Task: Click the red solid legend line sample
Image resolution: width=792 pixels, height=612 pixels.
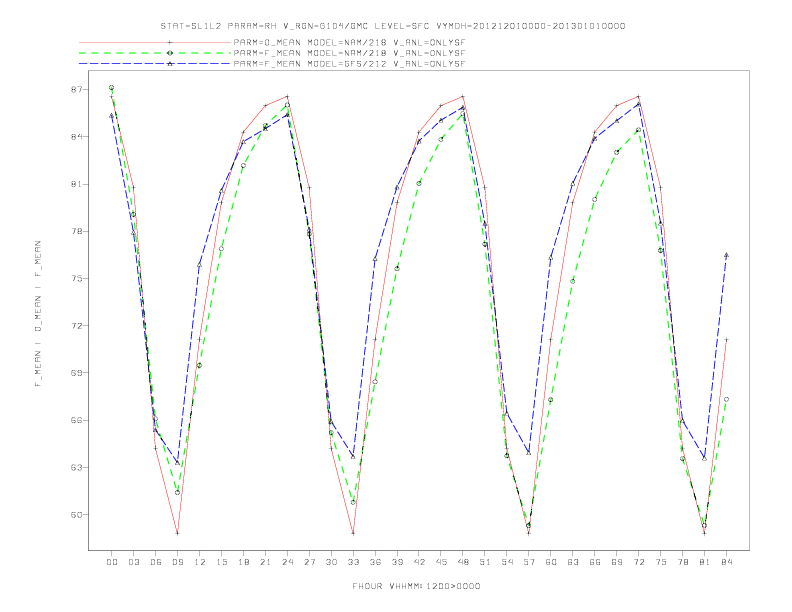Action: point(155,42)
